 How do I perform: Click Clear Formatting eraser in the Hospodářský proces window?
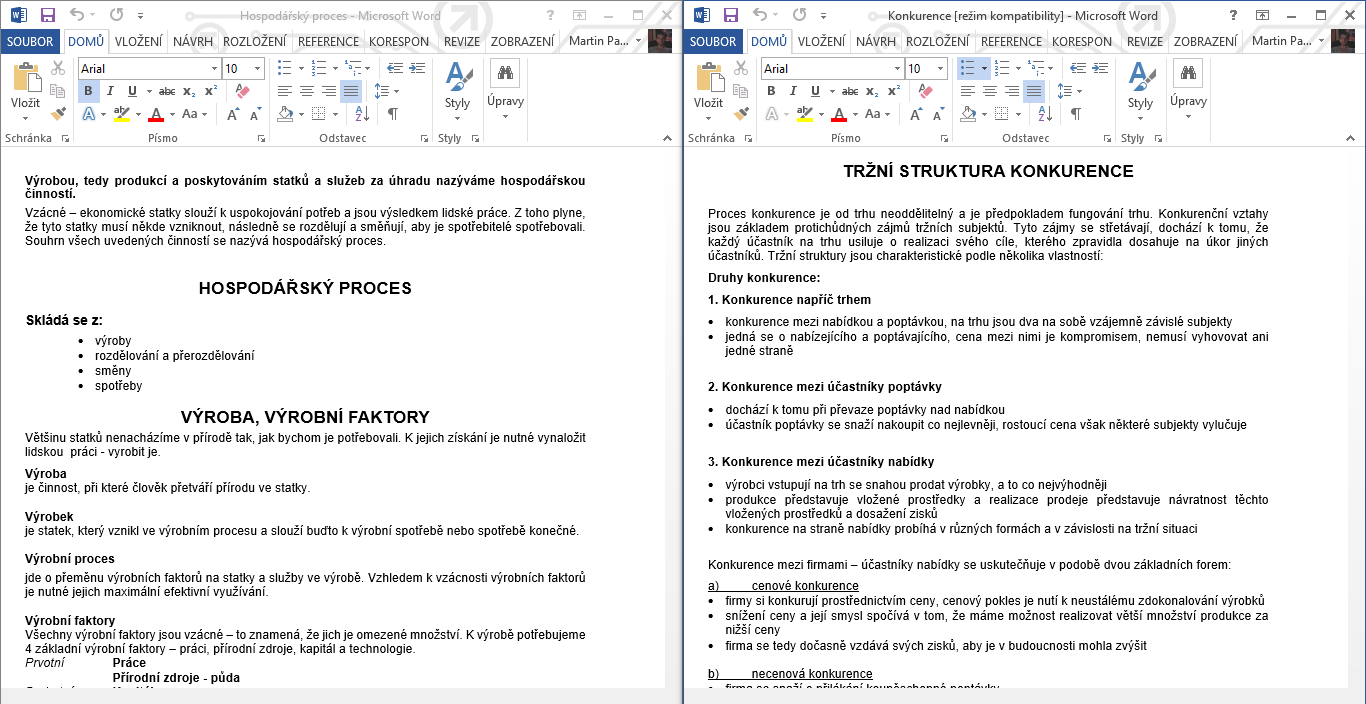[241, 91]
